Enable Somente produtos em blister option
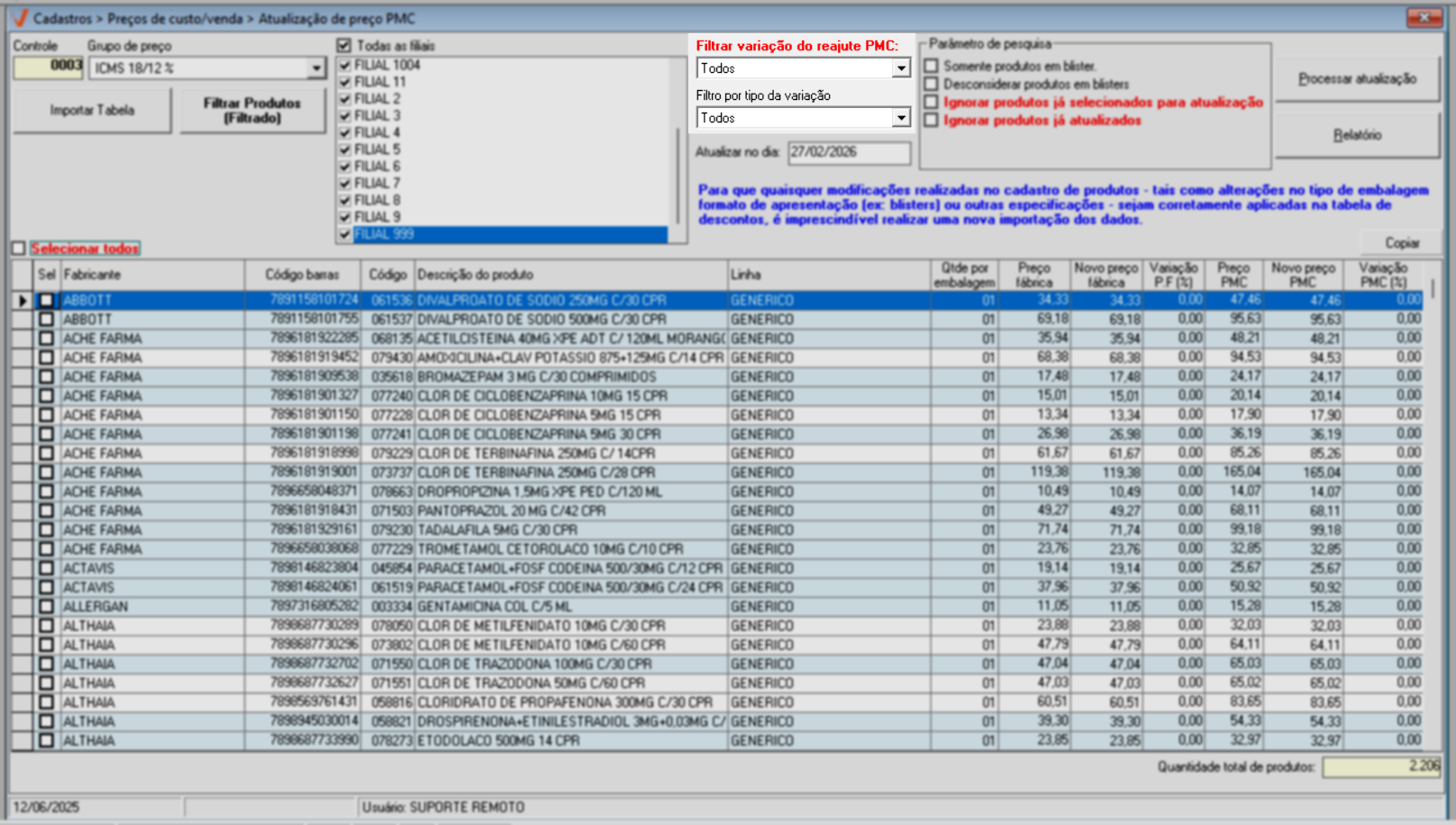 (x=932, y=66)
